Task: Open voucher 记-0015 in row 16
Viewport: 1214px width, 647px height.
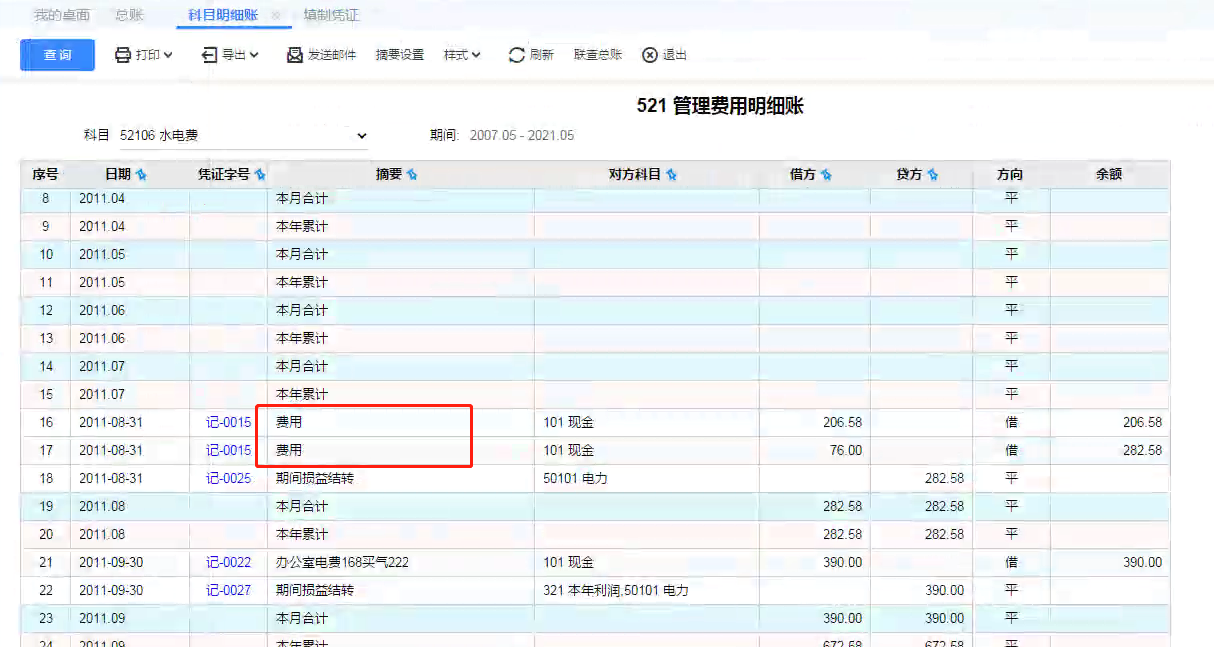Action: coord(229,423)
